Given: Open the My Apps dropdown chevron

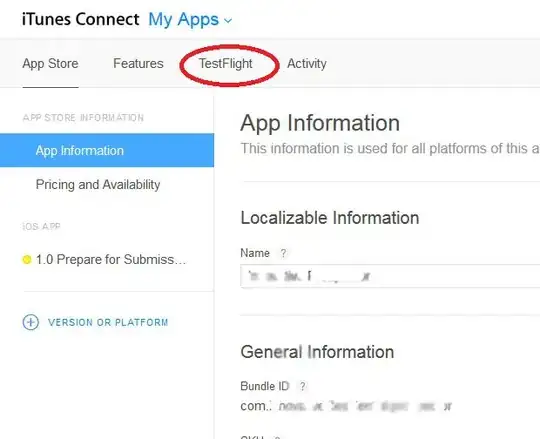Looking at the screenshot, I should (x=228, y=21).
